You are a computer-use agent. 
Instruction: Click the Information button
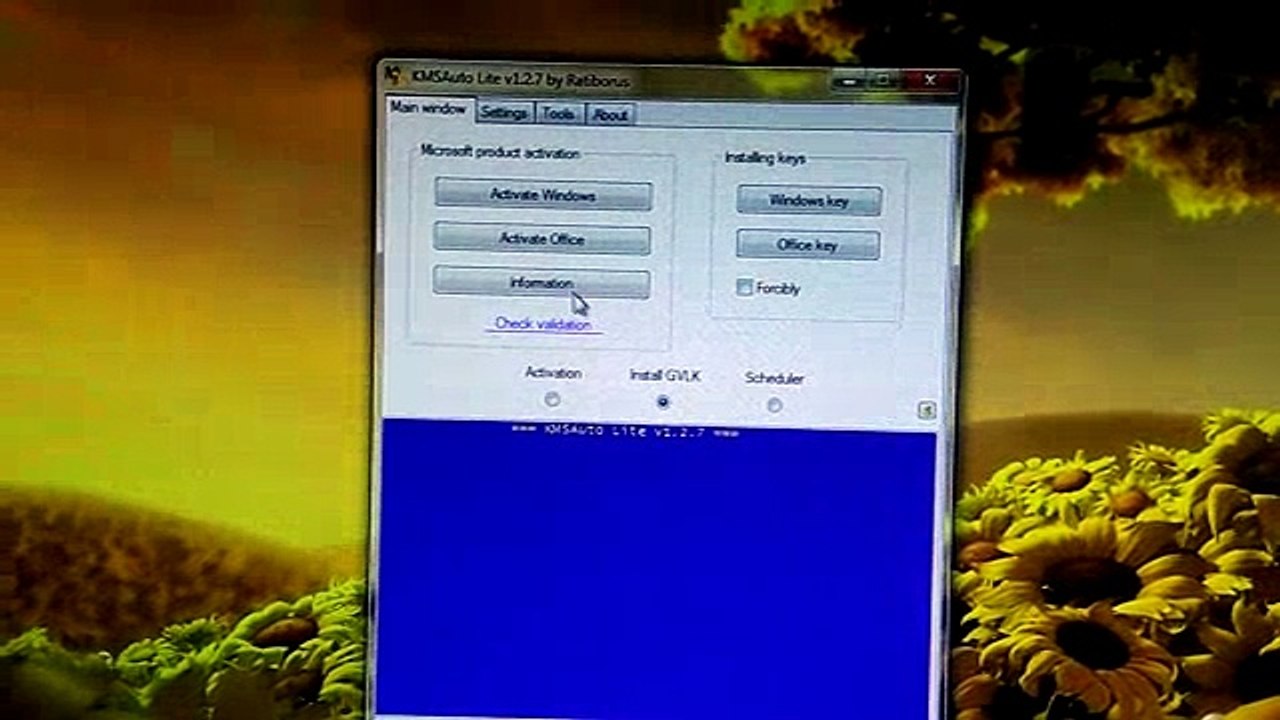click(x=541, y=283)
